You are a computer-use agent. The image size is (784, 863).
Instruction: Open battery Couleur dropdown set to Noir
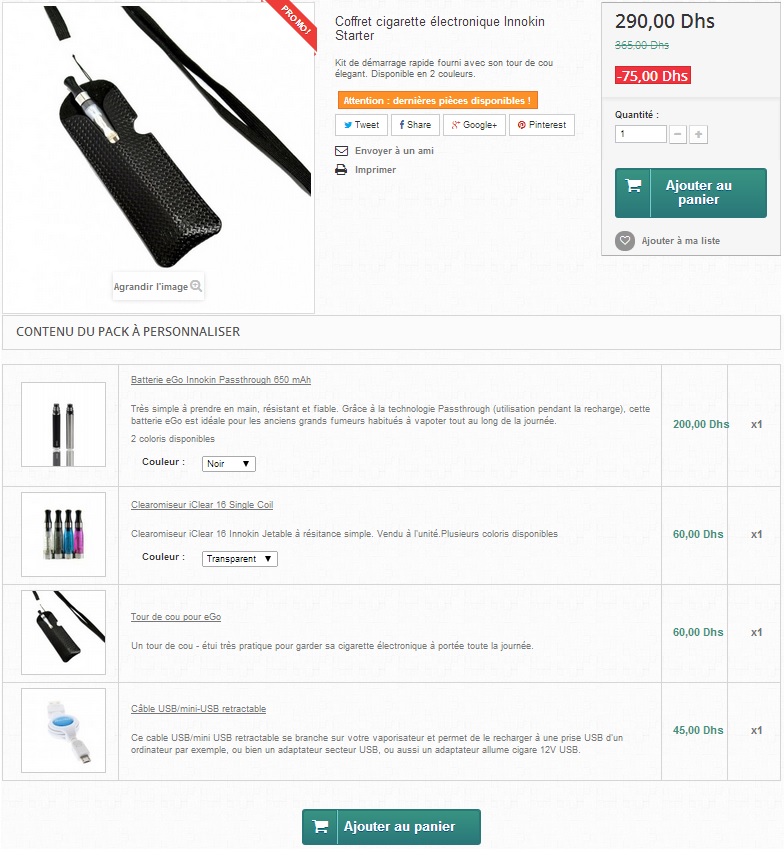tap(228, 463)
